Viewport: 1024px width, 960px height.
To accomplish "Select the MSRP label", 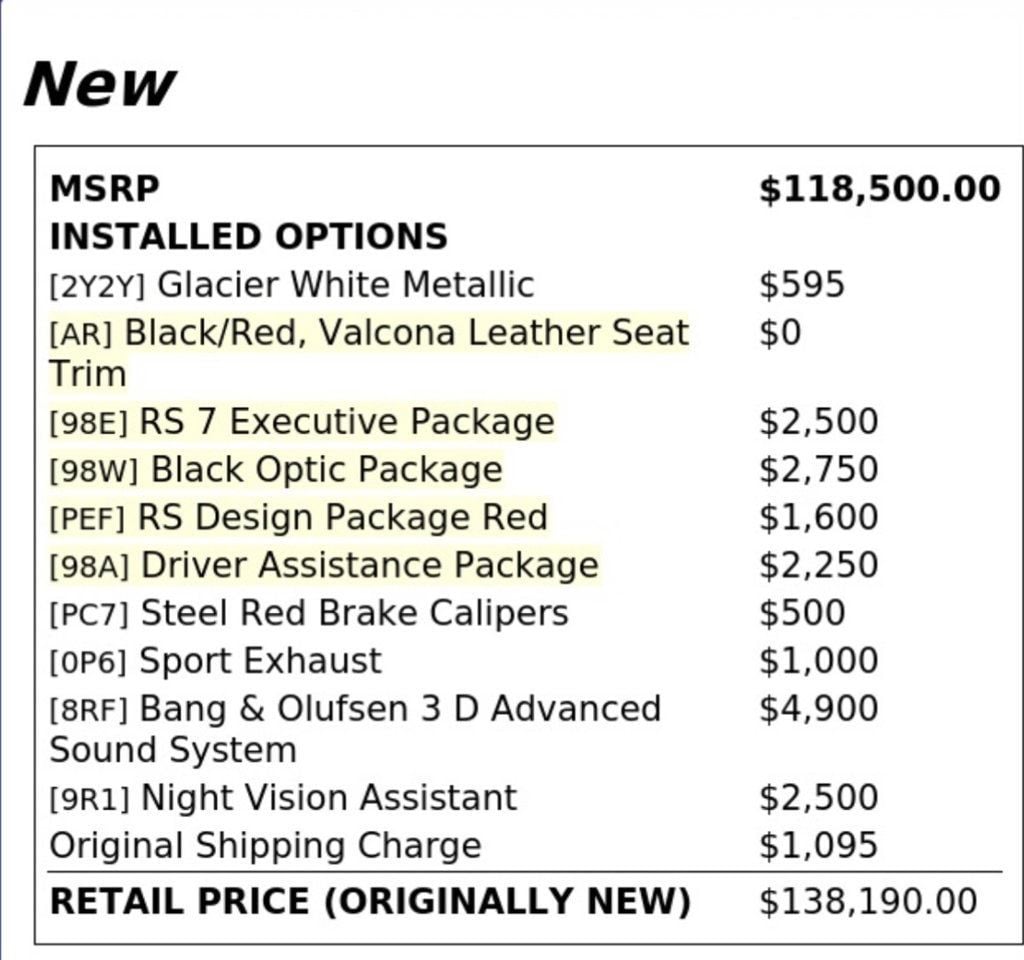I will click(104, 189).
